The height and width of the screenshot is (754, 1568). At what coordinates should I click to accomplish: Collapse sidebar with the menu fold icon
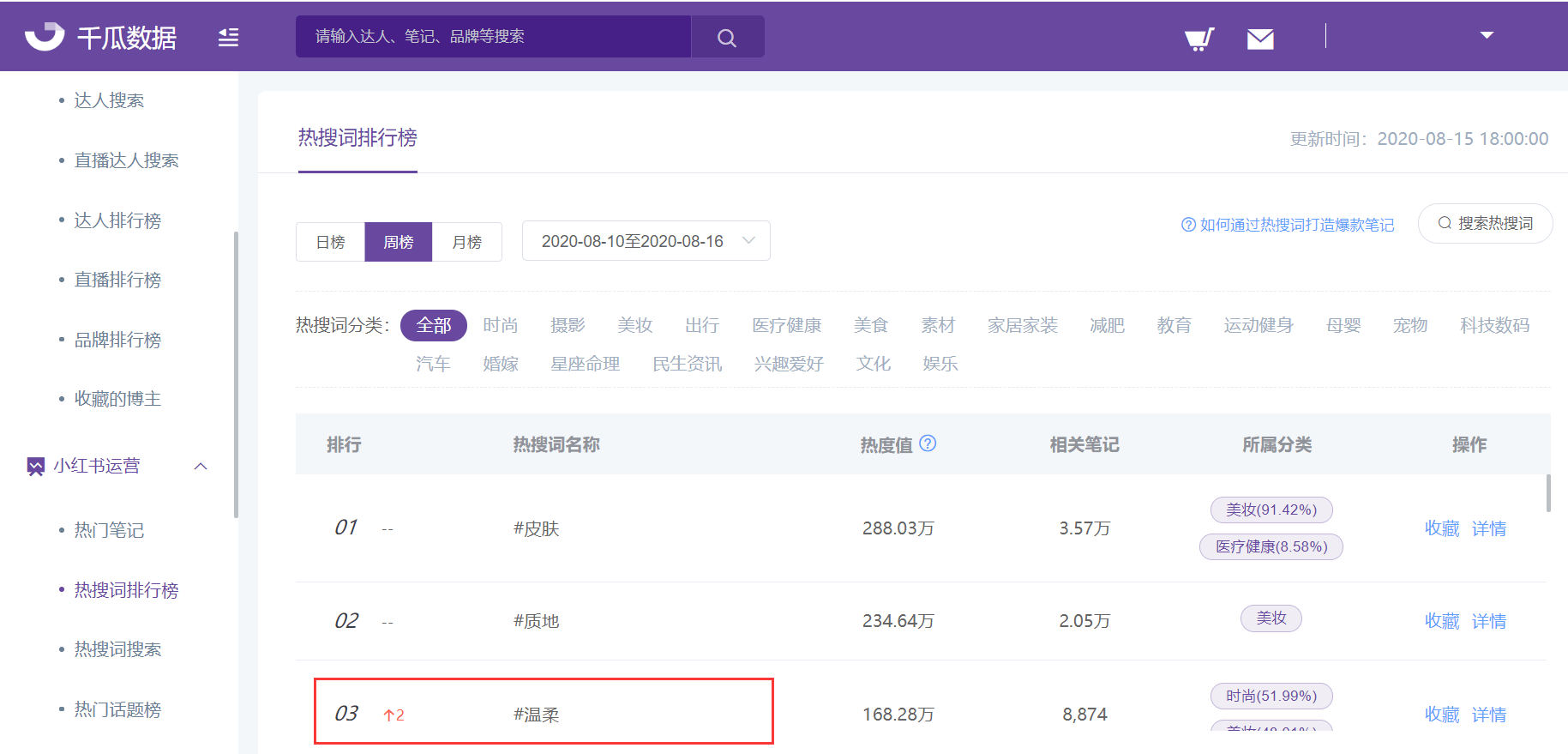228,37
